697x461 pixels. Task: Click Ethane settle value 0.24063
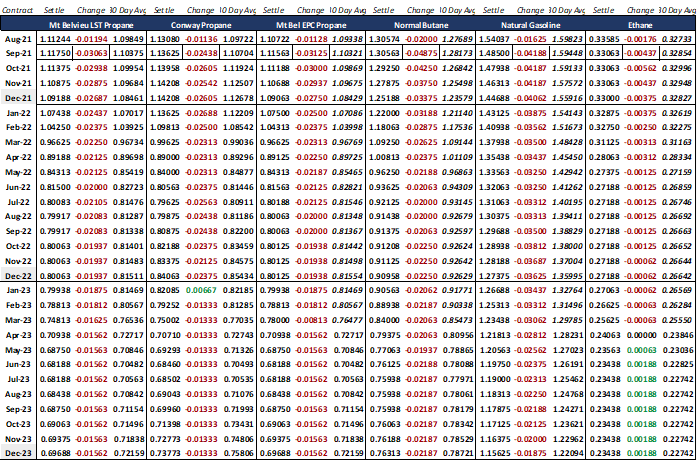[604, 335]
